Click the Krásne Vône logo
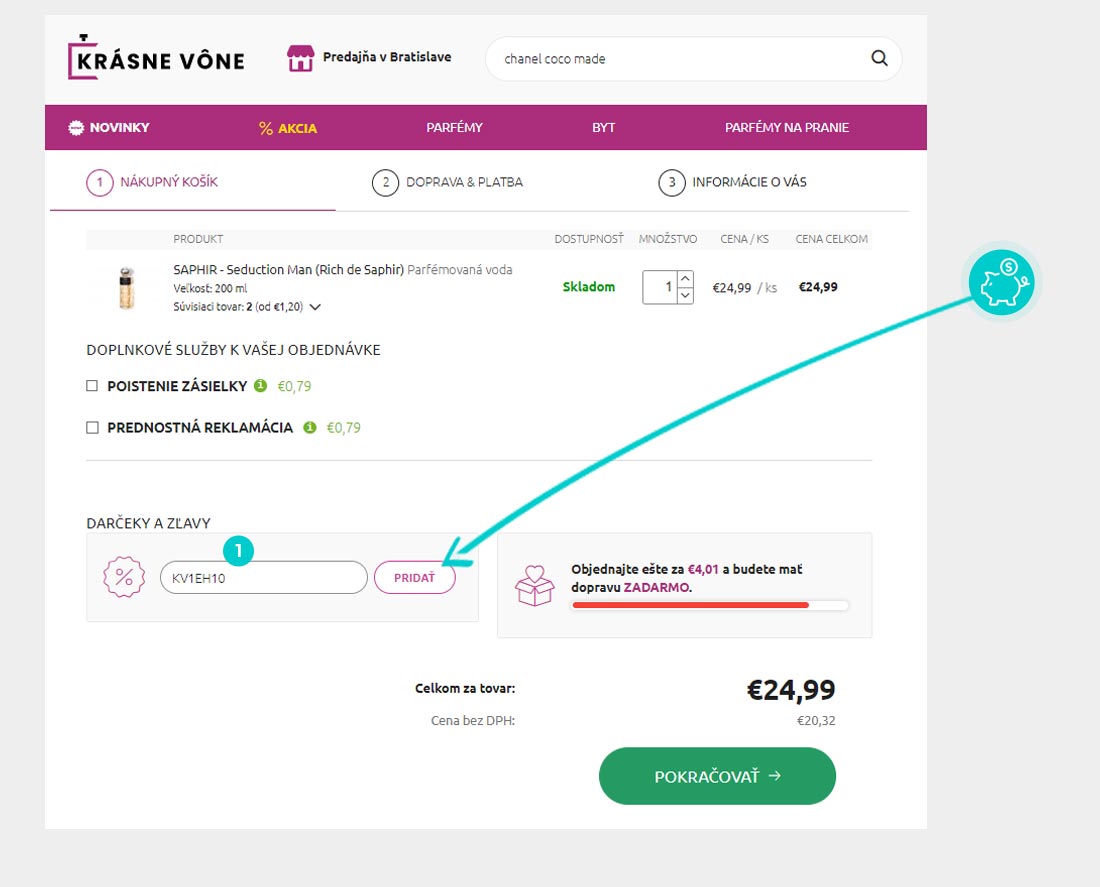1100x887 pixels. [156, 58]
